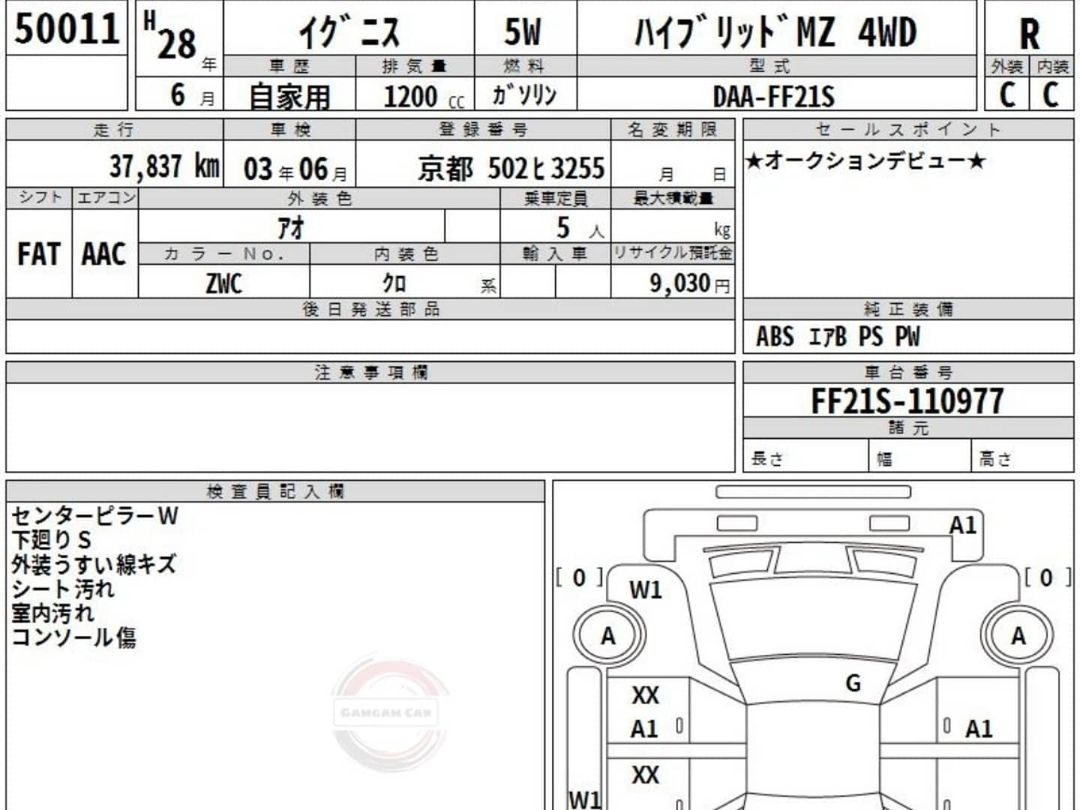The image size is (1080, 810).
Task: Click the 幅 dimension field
Action: pyautogui.click(x=920, y=456)
